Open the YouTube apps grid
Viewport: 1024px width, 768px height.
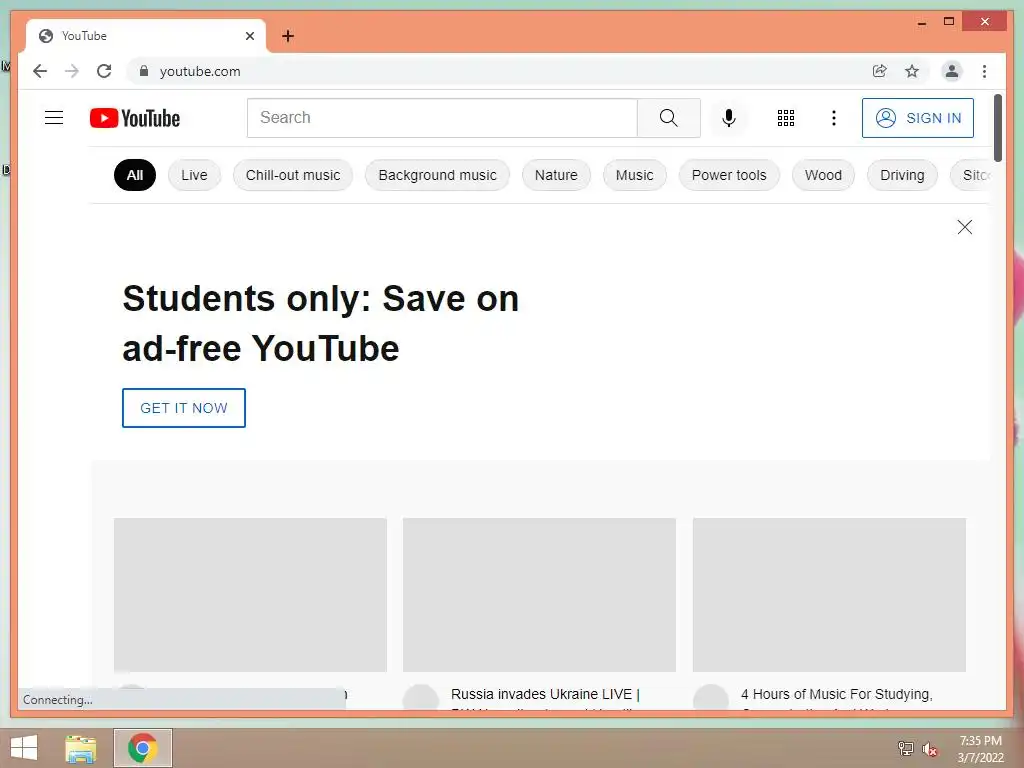point(786,118)
